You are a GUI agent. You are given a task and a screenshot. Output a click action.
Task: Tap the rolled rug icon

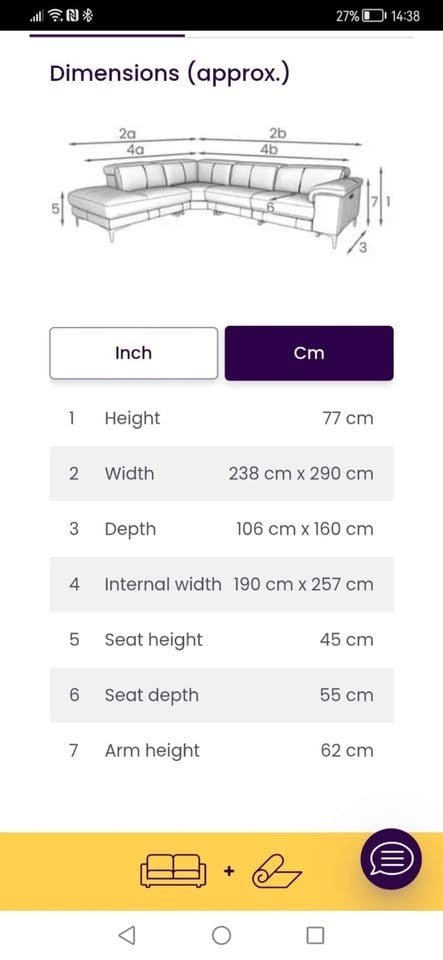click(277, 871)
